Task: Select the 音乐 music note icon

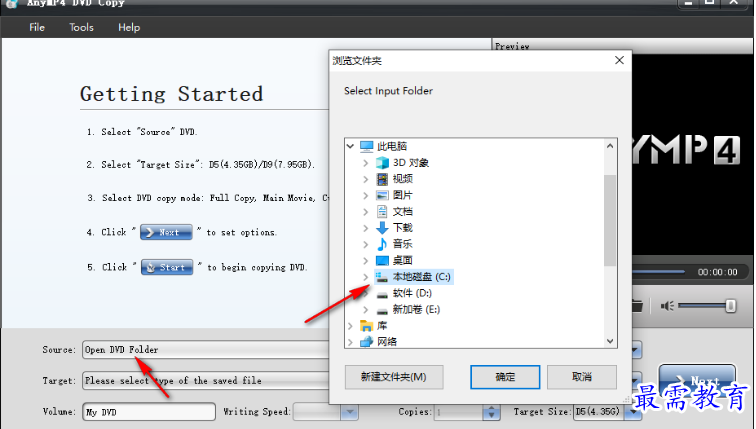Action: pyautogui.click(x=382, y=244)
